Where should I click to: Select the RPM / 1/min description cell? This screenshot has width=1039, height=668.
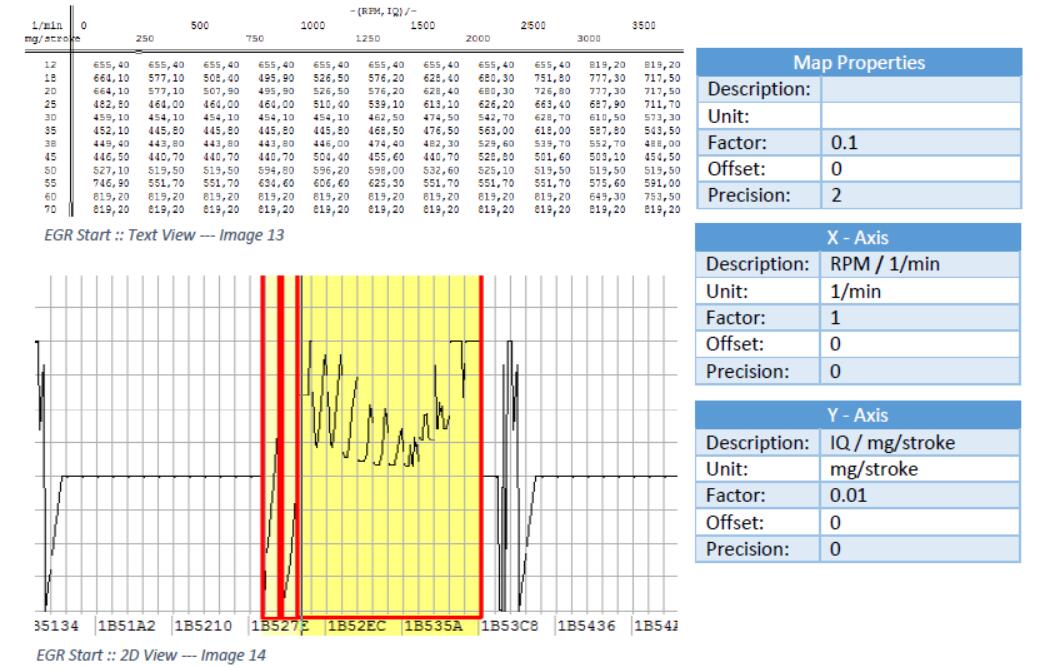point(920,264)
